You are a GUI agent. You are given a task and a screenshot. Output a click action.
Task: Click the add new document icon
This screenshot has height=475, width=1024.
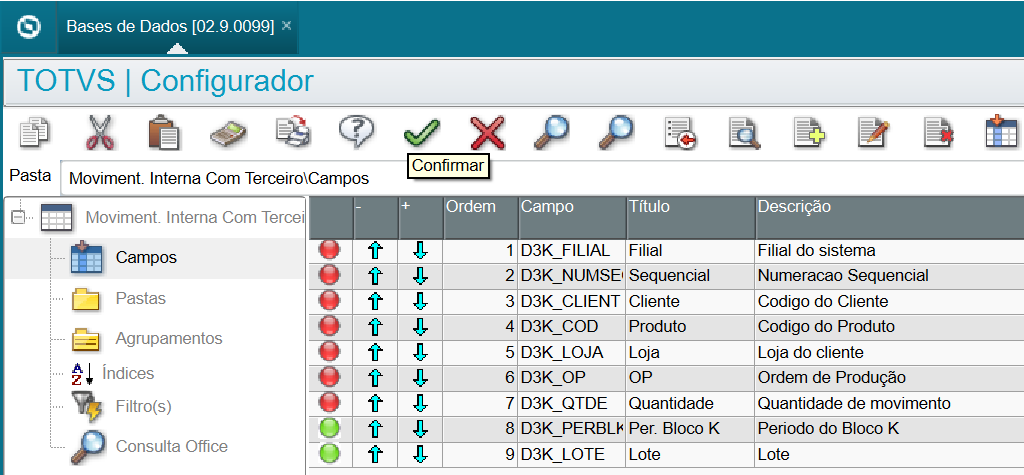pos(809,133)
